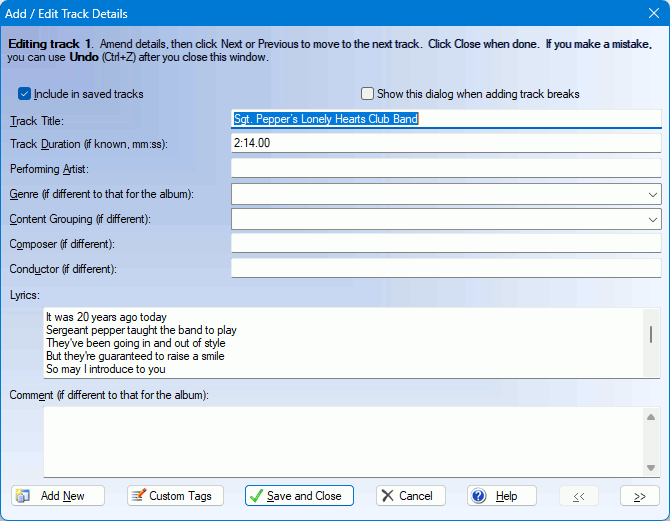
Task: Click the Track Duration field showing 2:14.00
Action: pyautogui.click(x=446, y=143)
